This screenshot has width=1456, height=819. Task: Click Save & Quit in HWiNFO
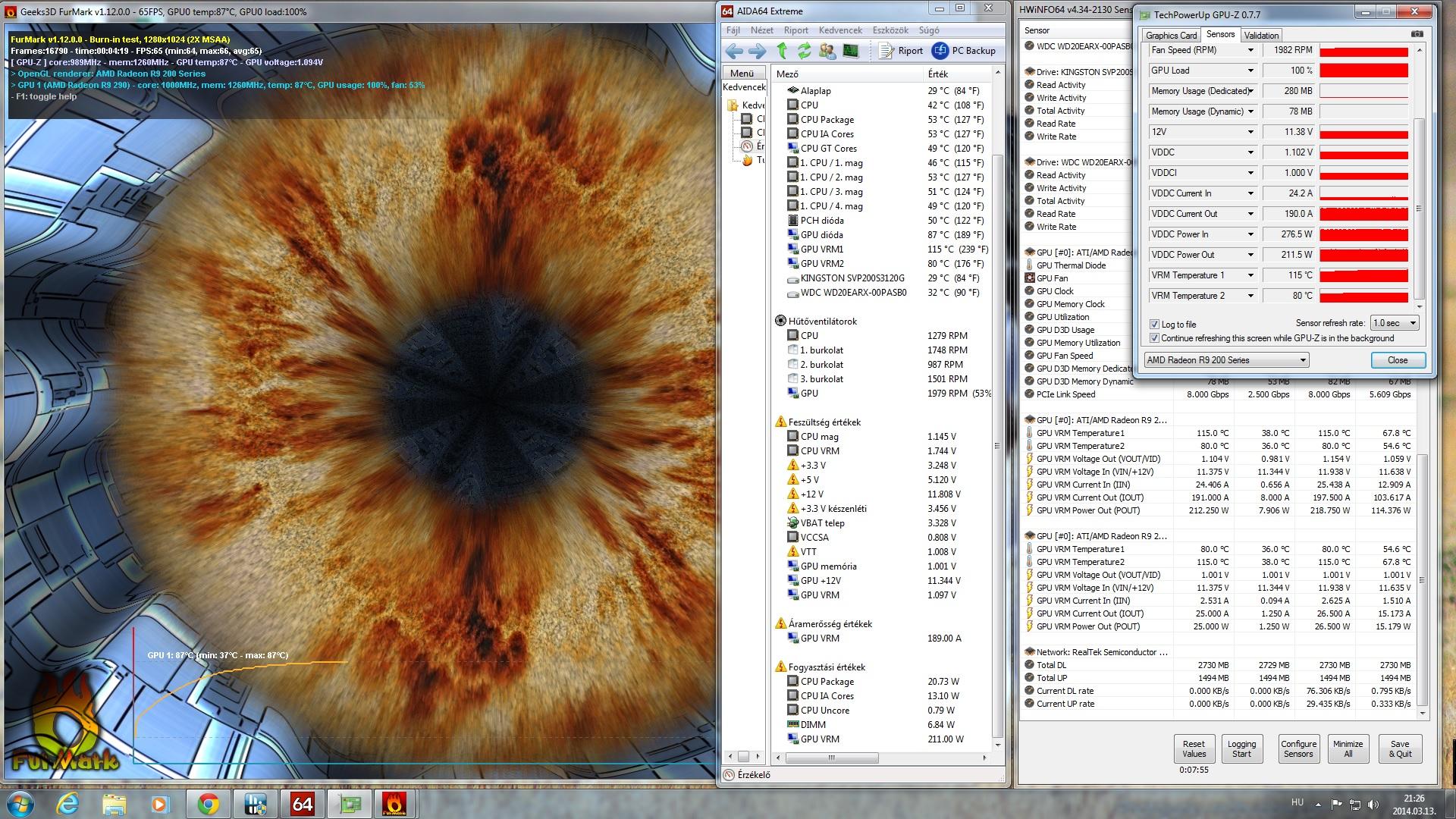(x=1400, y=748)
